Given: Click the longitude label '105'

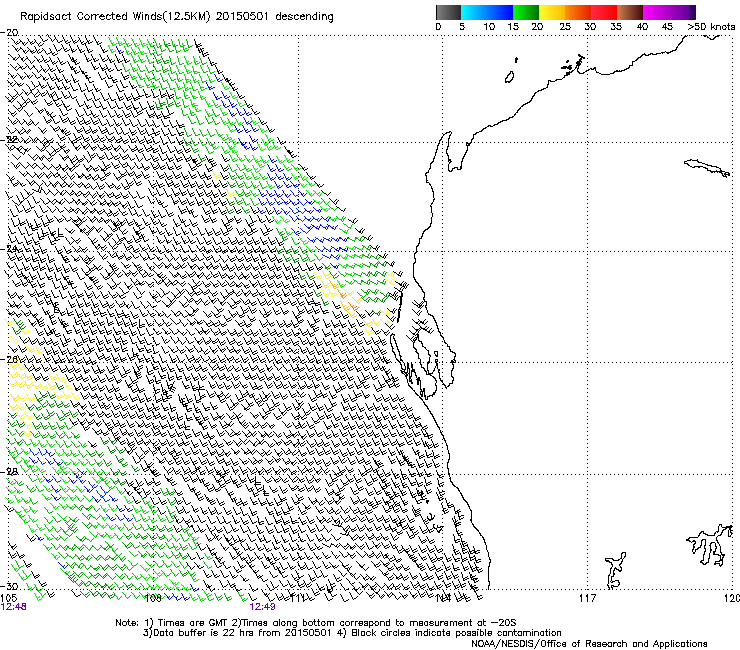Looking at the screenshot, I should pos(8,598).
